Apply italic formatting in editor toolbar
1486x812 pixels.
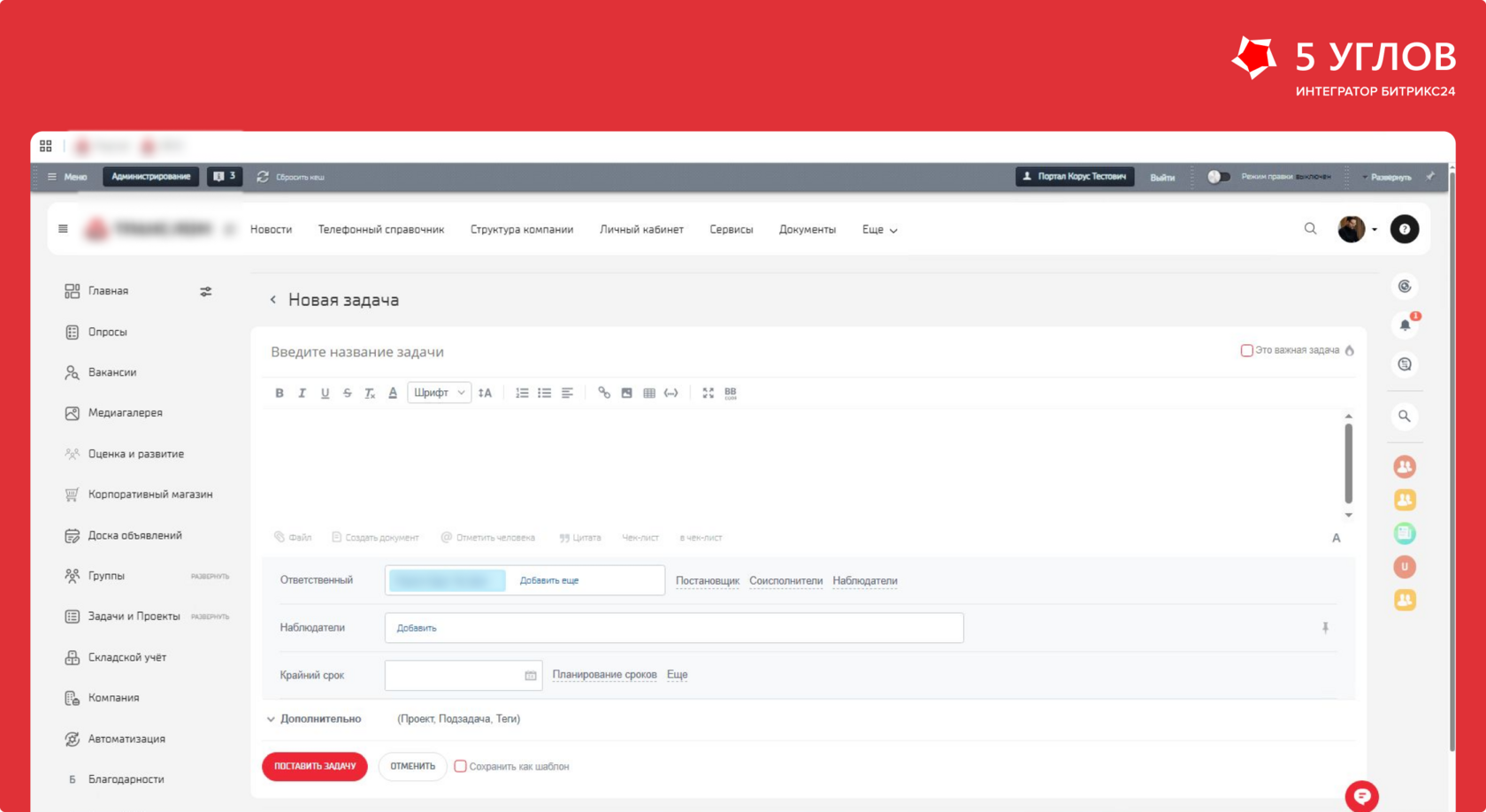click(302, 393)
